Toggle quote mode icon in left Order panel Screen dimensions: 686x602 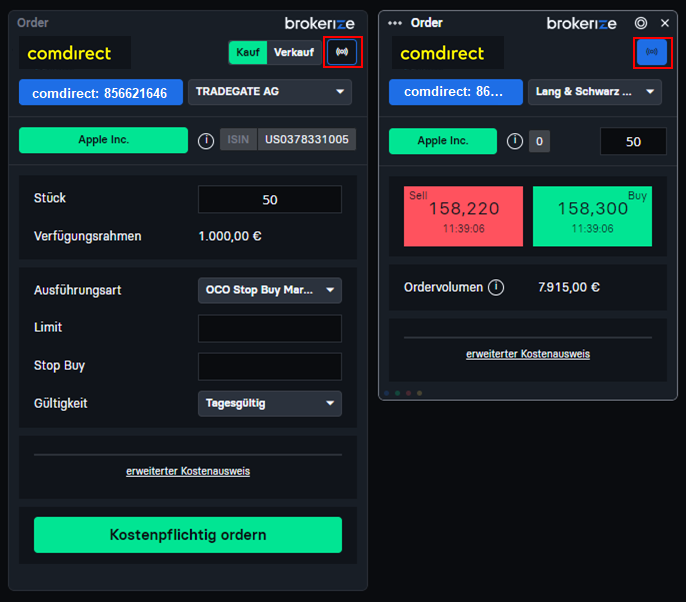point(342,52)
